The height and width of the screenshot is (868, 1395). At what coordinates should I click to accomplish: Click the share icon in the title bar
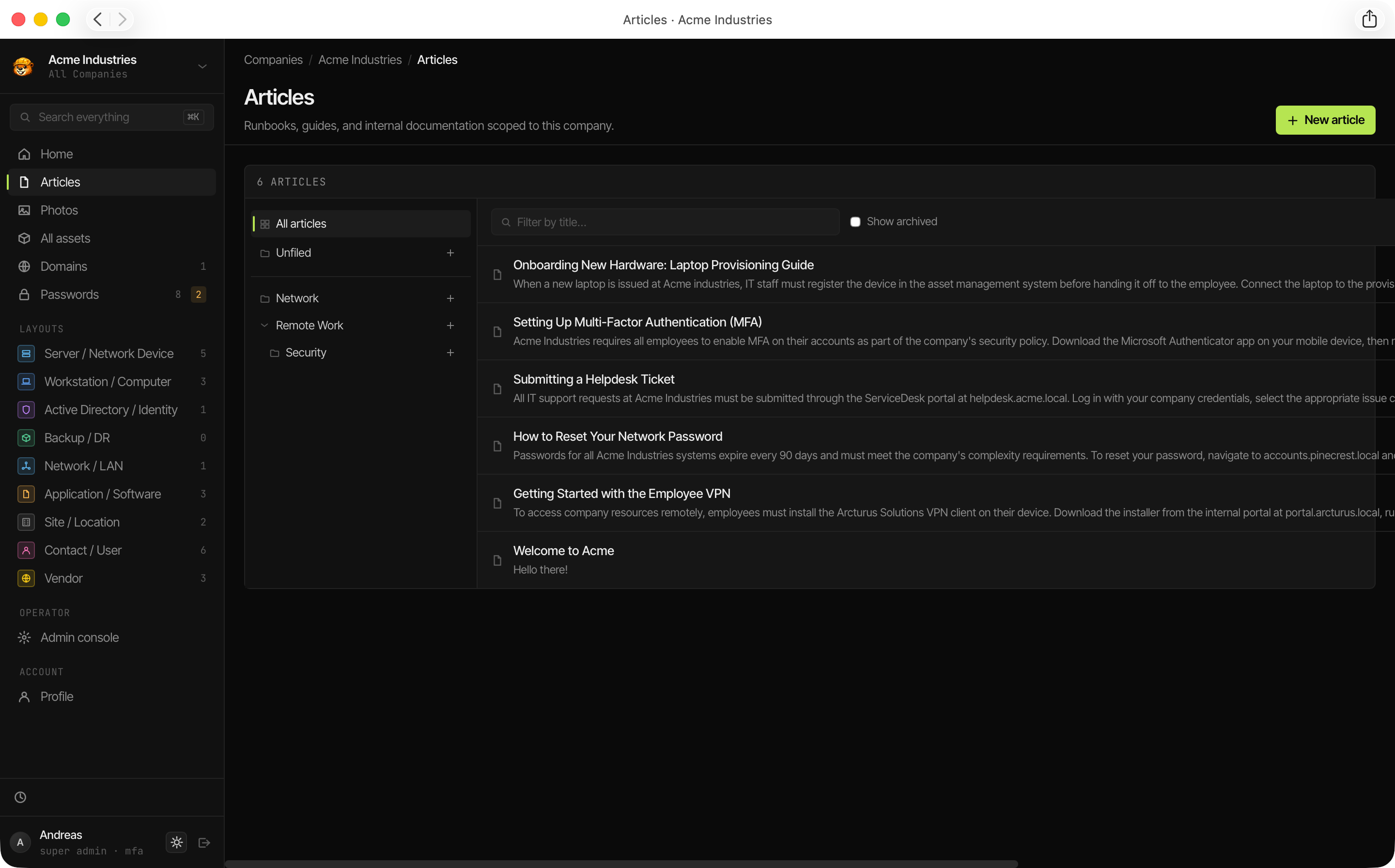[x=1369, y=19]
